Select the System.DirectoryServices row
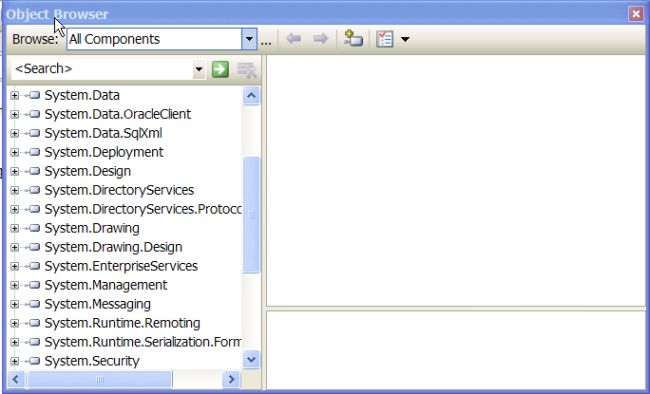 tap(119, 190)
